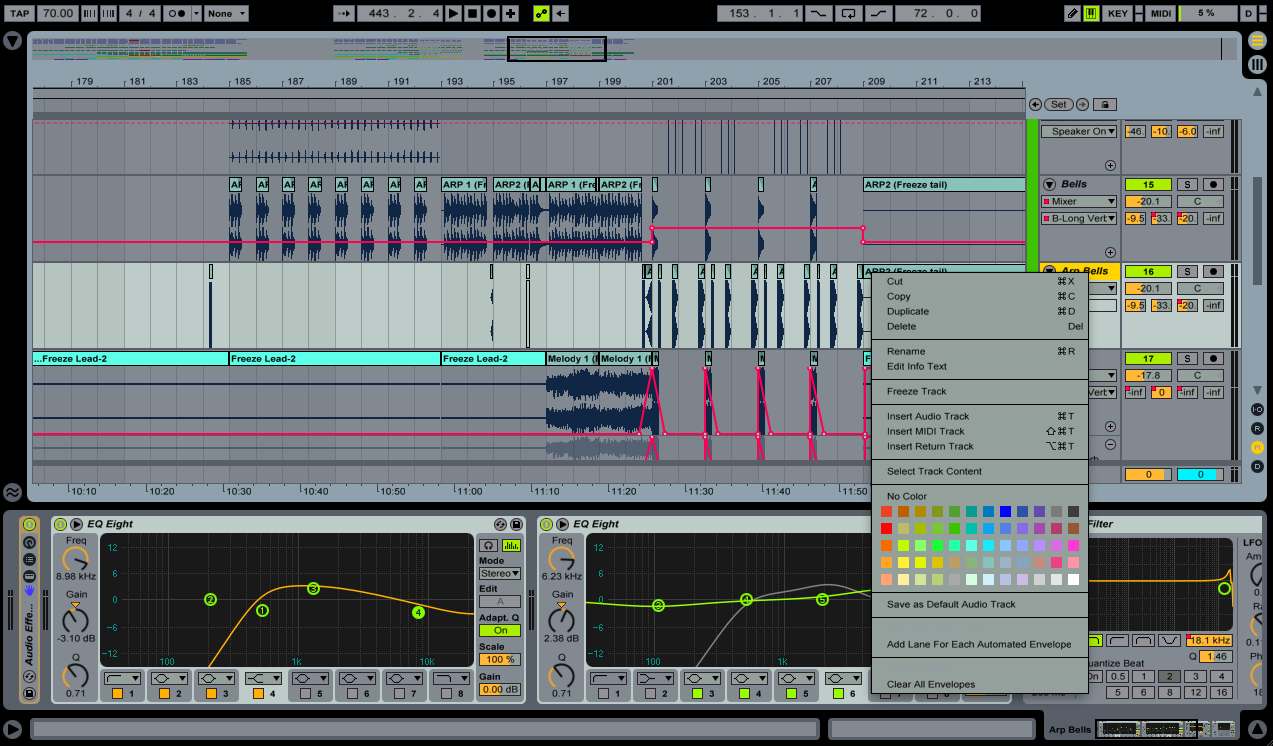Click first EQ Eight Freq knob
Screen dimensions: 1273x746
point(76,559)
